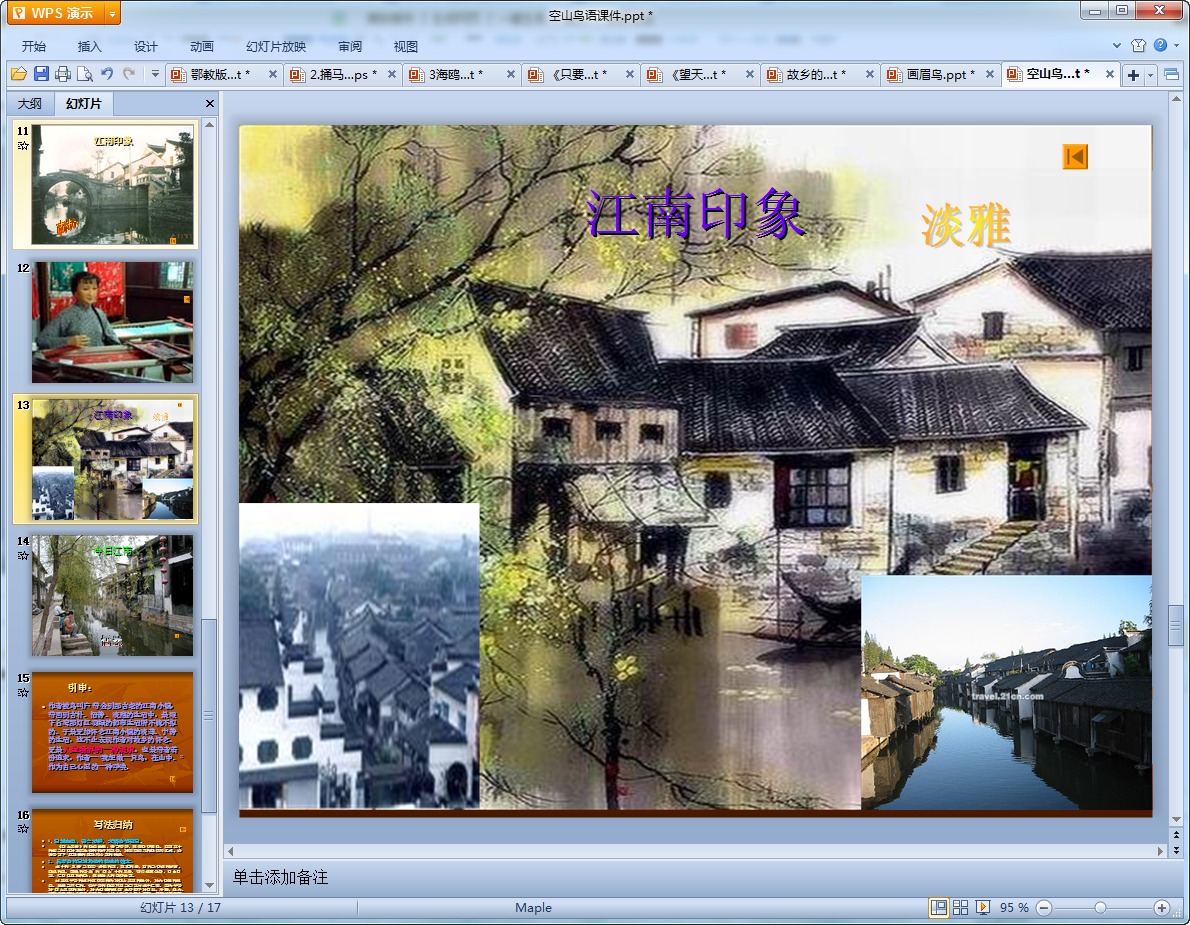The height and width of the screenshot is (925, 1190).
Task: Select the 江南印象 title text on slide
Action: [x=694, y=214]
